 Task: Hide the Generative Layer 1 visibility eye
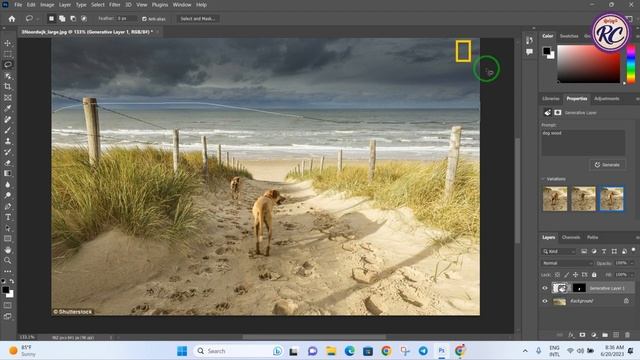(545, 288)
